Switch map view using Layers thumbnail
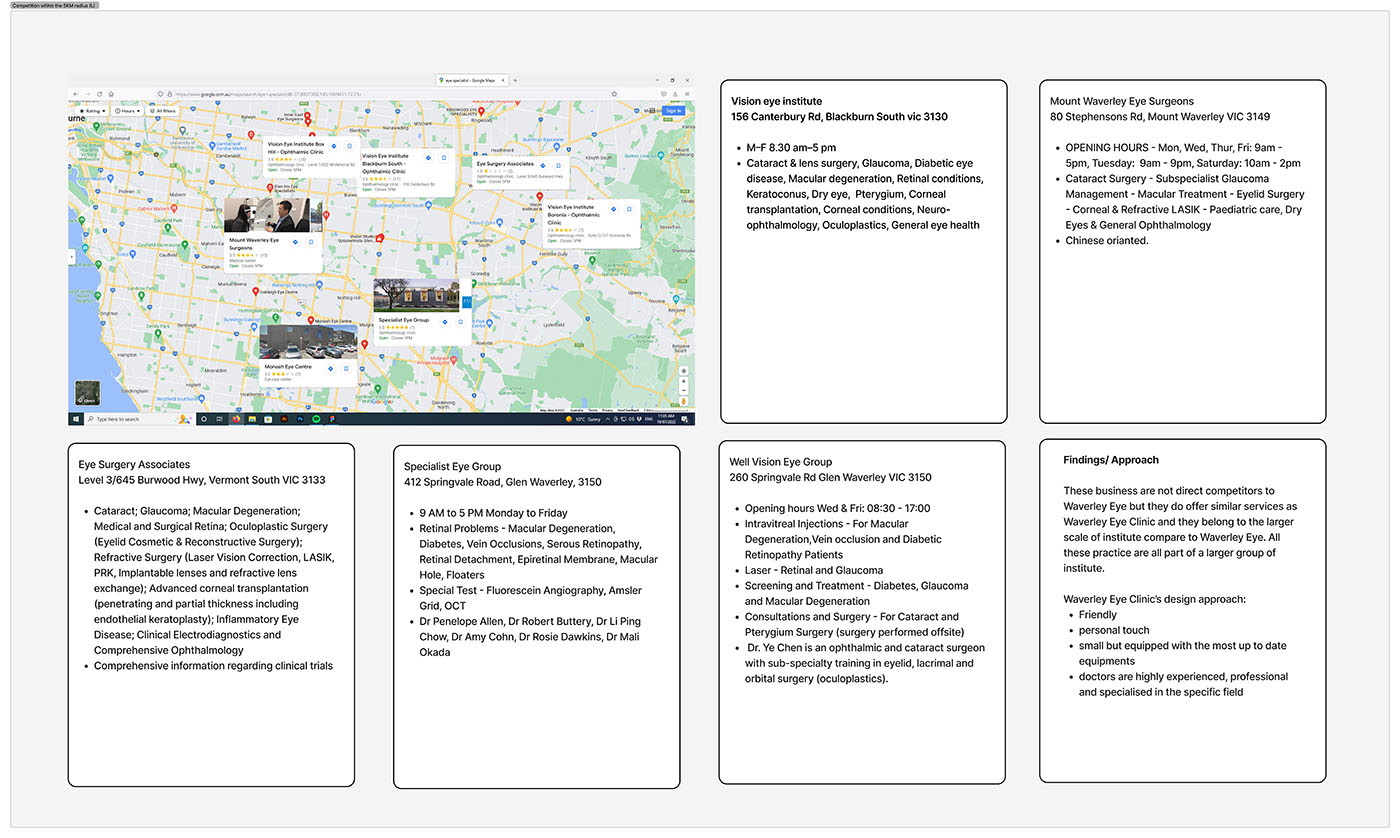The height and width of the screenshot is (838, 1400). 88,392
